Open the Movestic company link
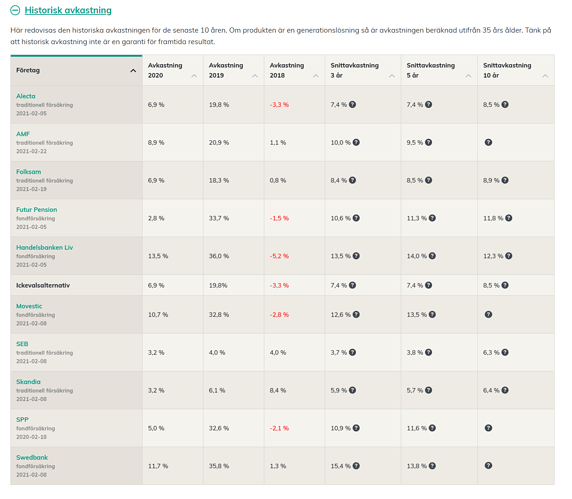Screen dimensions: 572x499 pyautogui.click(x=29, y=306)
